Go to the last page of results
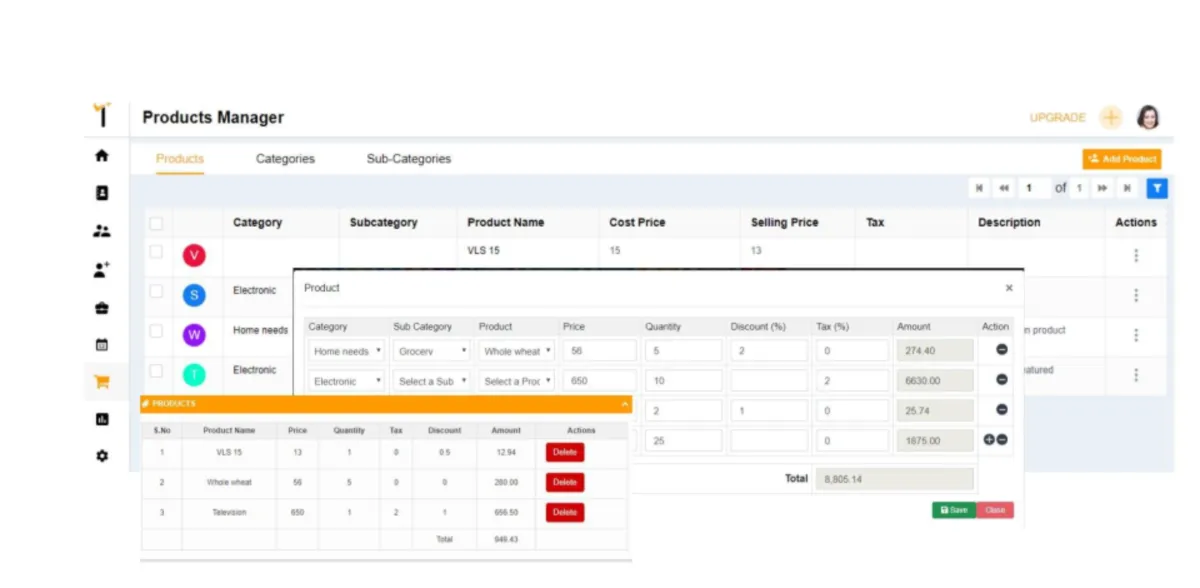1200x588 pixels. click(1127, 188)
